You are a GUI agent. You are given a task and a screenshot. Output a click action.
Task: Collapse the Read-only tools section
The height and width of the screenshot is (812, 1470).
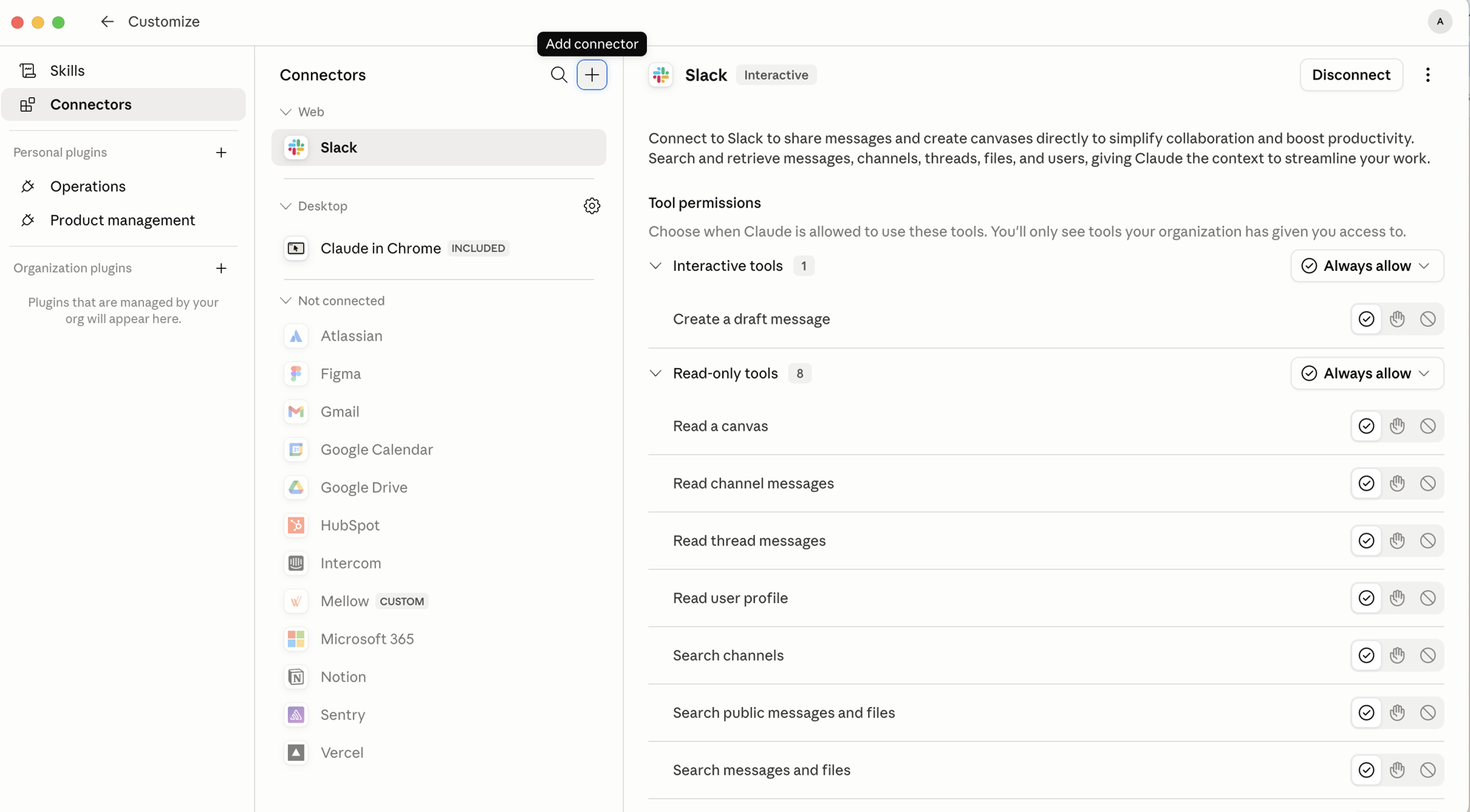coord(655,373)
